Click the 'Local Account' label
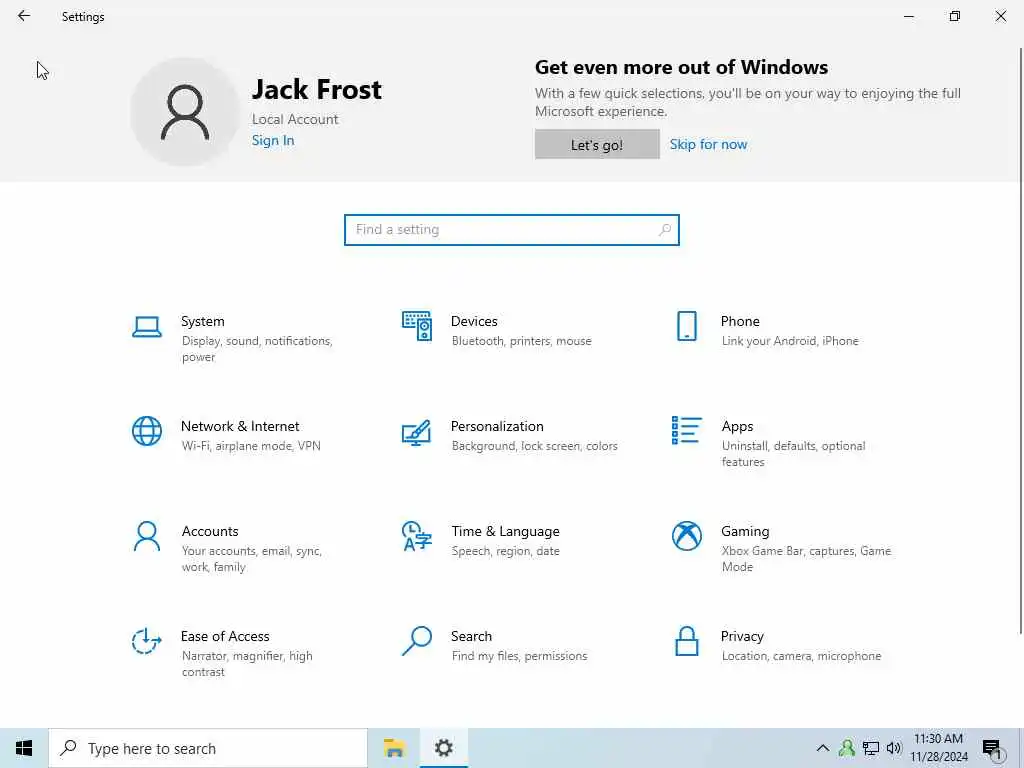Screen dimensions: 1024x768 (295, 120)
